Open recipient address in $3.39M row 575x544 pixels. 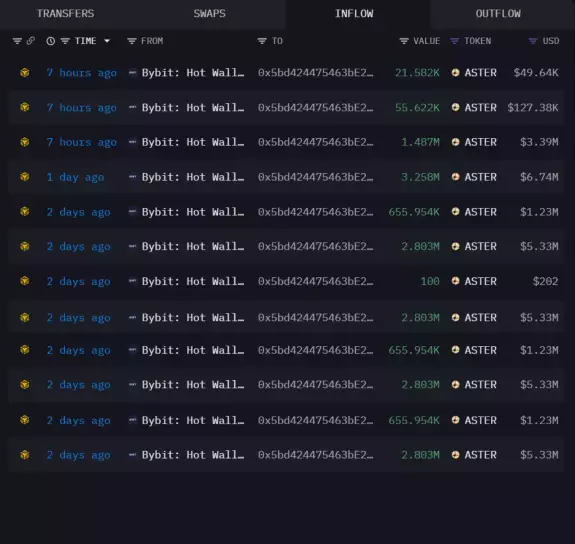pos(315,142)
